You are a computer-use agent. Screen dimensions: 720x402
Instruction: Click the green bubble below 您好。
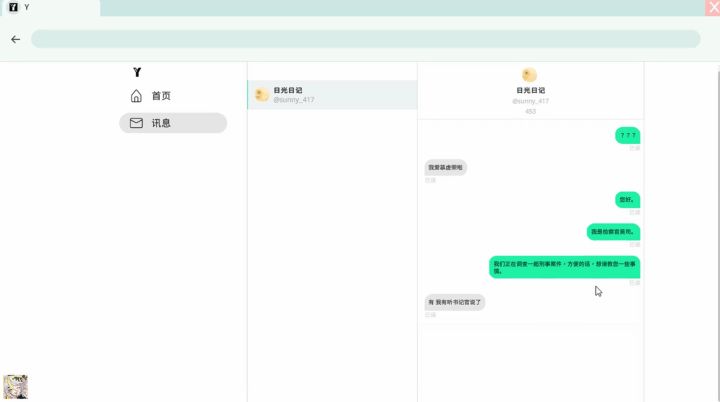coord(613,232)
